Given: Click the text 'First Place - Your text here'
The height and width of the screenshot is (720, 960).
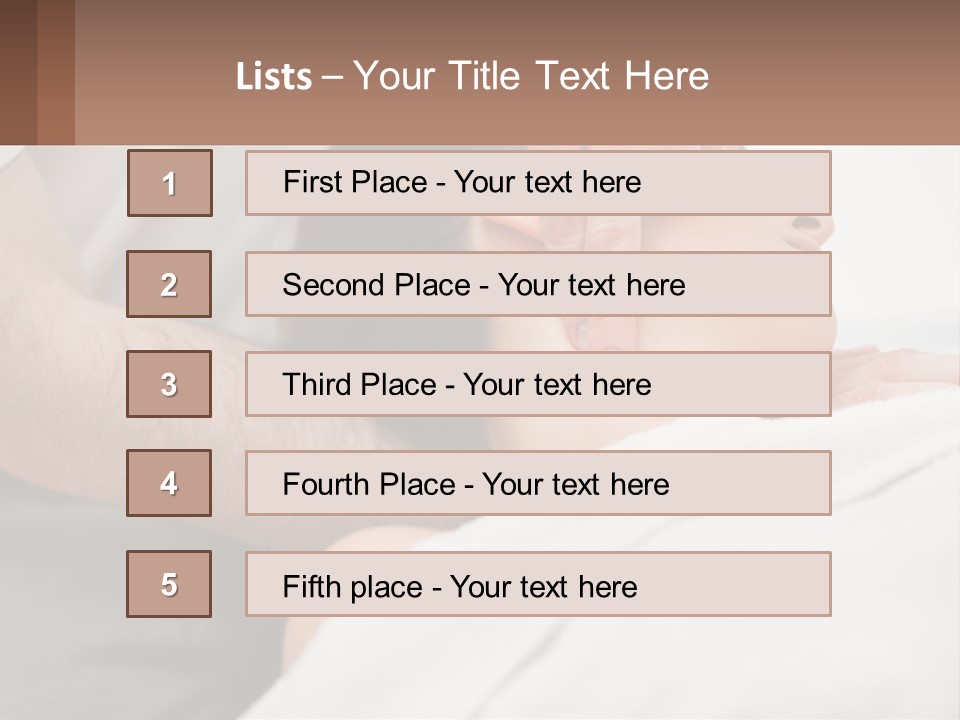Looking at the screenshot, I should point(462,182).
